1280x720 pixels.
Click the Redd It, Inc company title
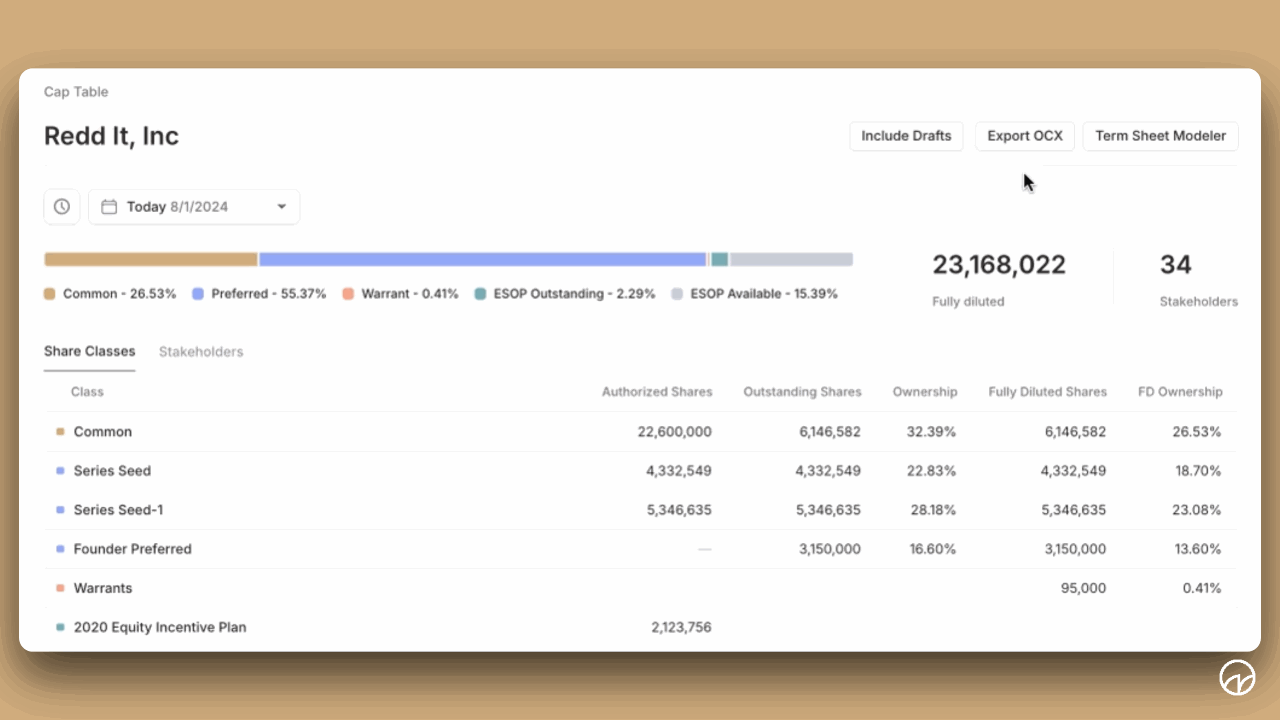tap(111, 136)
